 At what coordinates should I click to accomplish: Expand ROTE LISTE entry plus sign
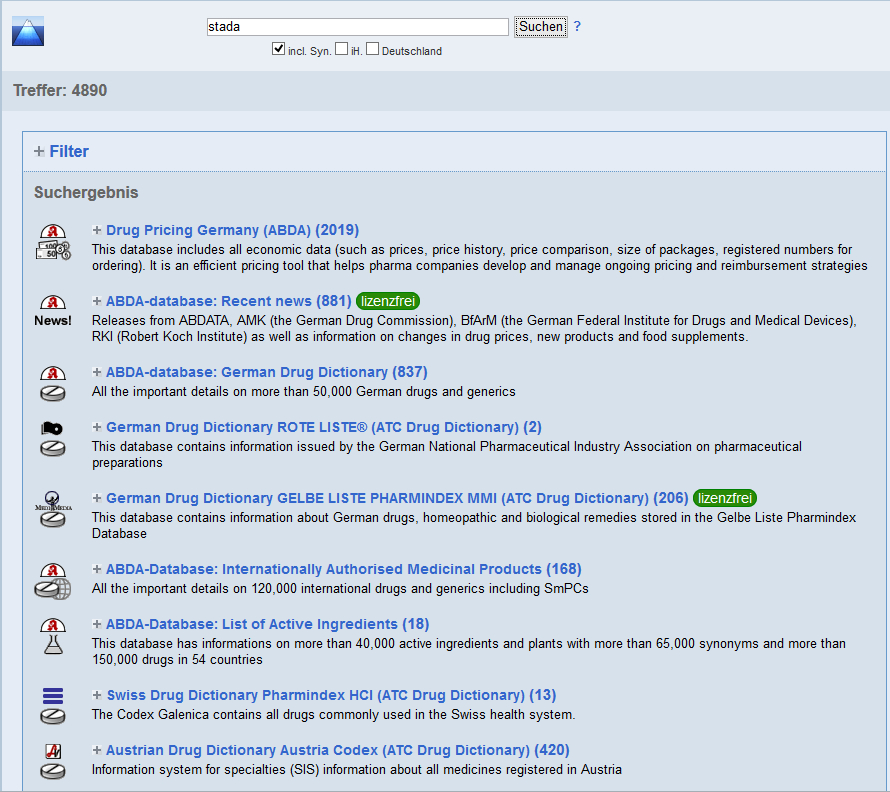(x=97, y=427)
